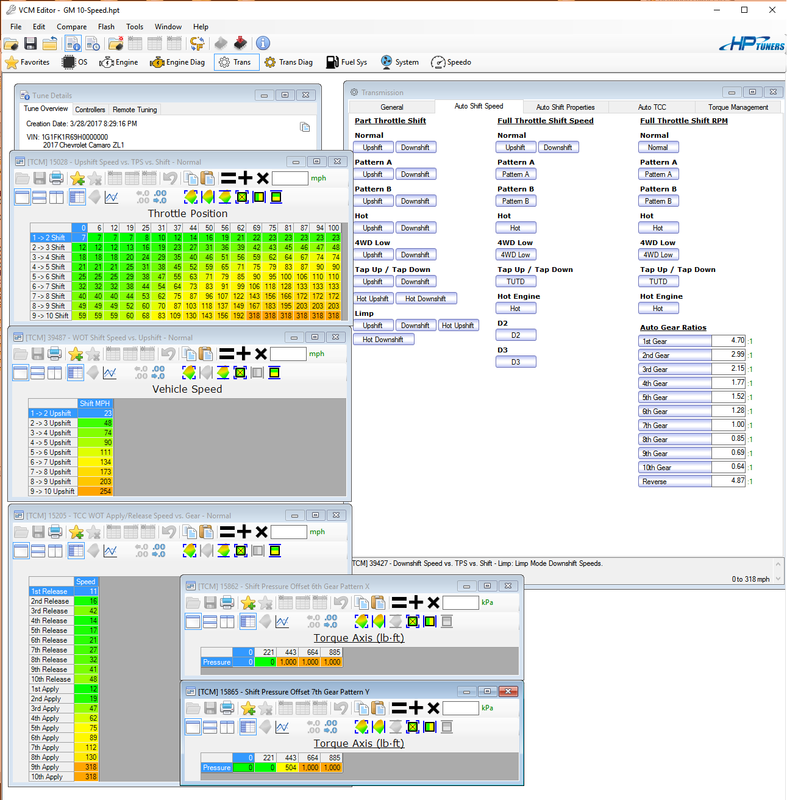Copy tune overview info icon in Tune Details
787x800 pixels.
305,127
